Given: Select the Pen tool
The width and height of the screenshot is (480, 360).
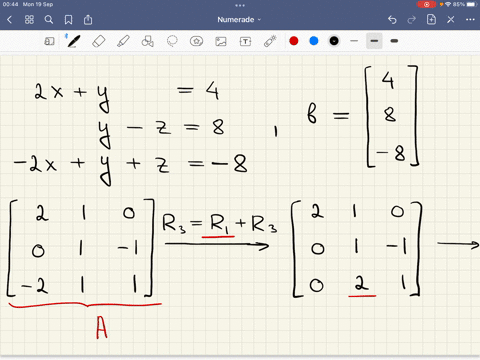Looking at the screenshot, I should (74, 41).
